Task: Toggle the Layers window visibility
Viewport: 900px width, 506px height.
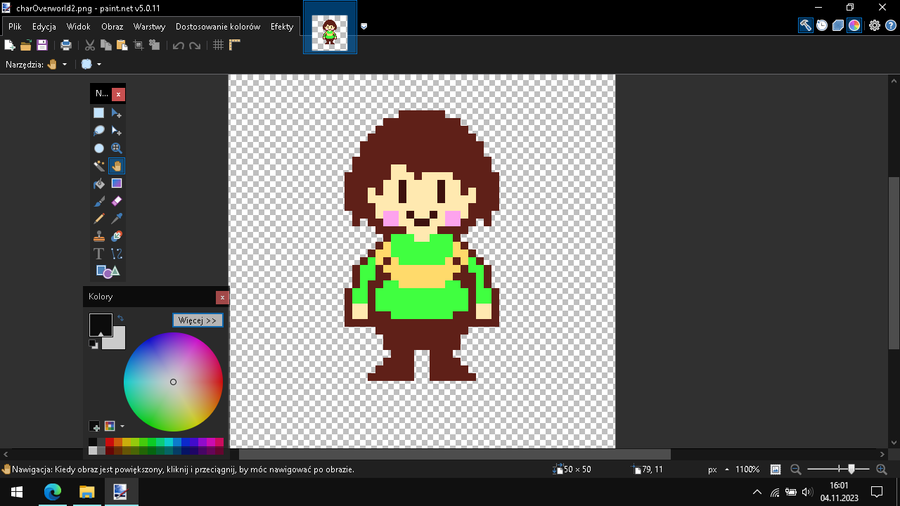Action: point(838,25)
